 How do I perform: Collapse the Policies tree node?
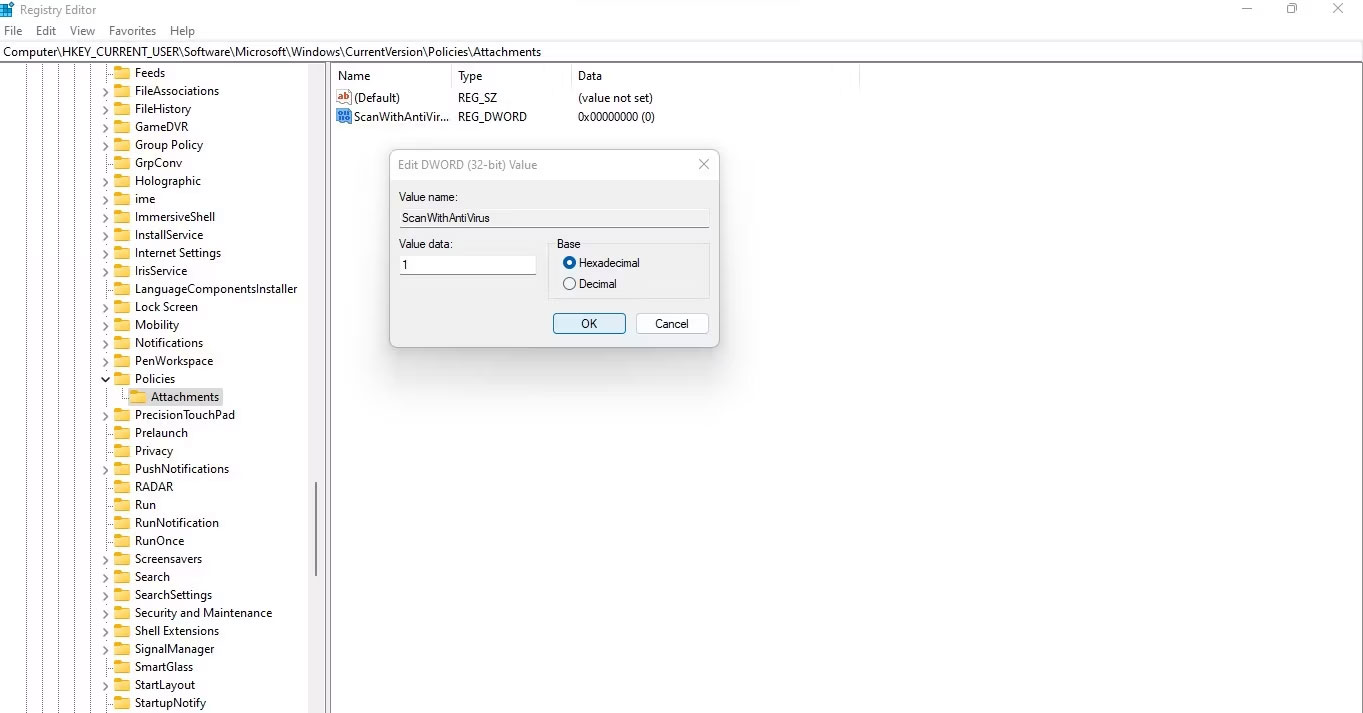pyautogui.click(x=105, y=378)
